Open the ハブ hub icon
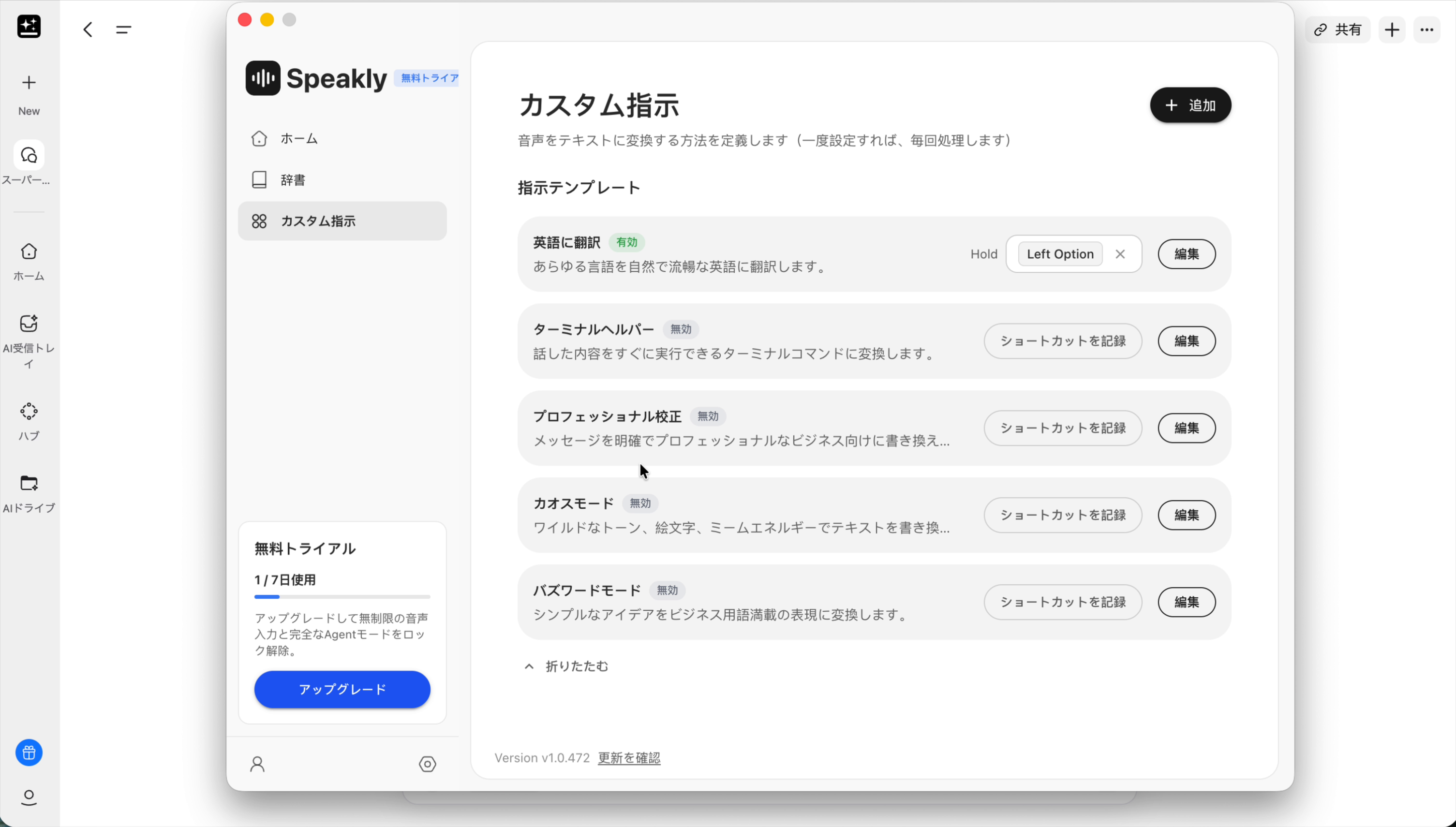Image resolution: width=1456 pixels, height=827 pixels. click(29, 411)
